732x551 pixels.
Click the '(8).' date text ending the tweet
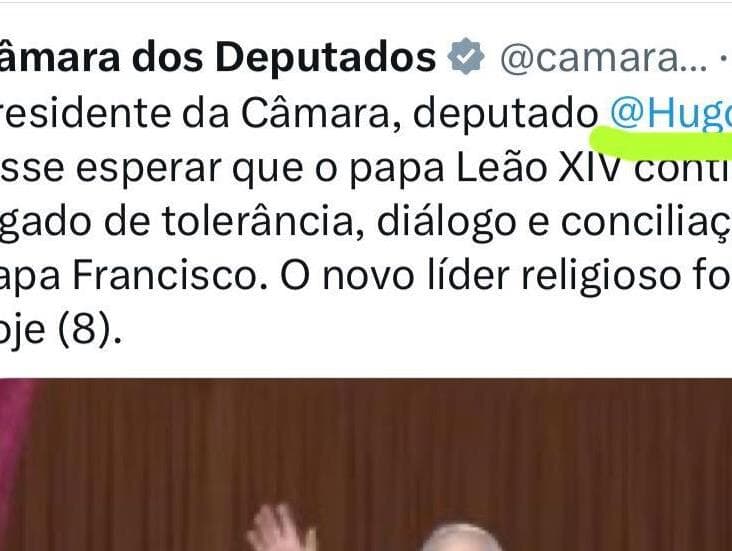pyautogui.click(x=90, y=330)
